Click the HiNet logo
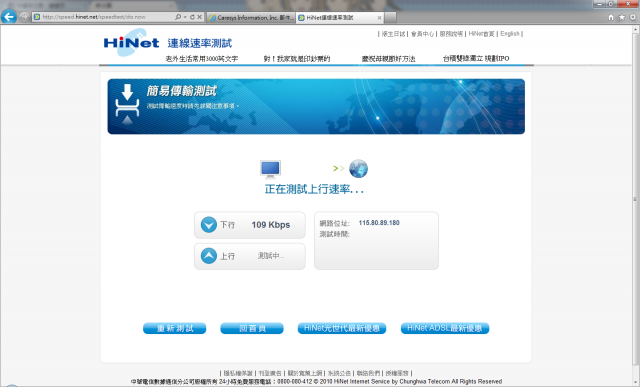 (x=131, y=42)
